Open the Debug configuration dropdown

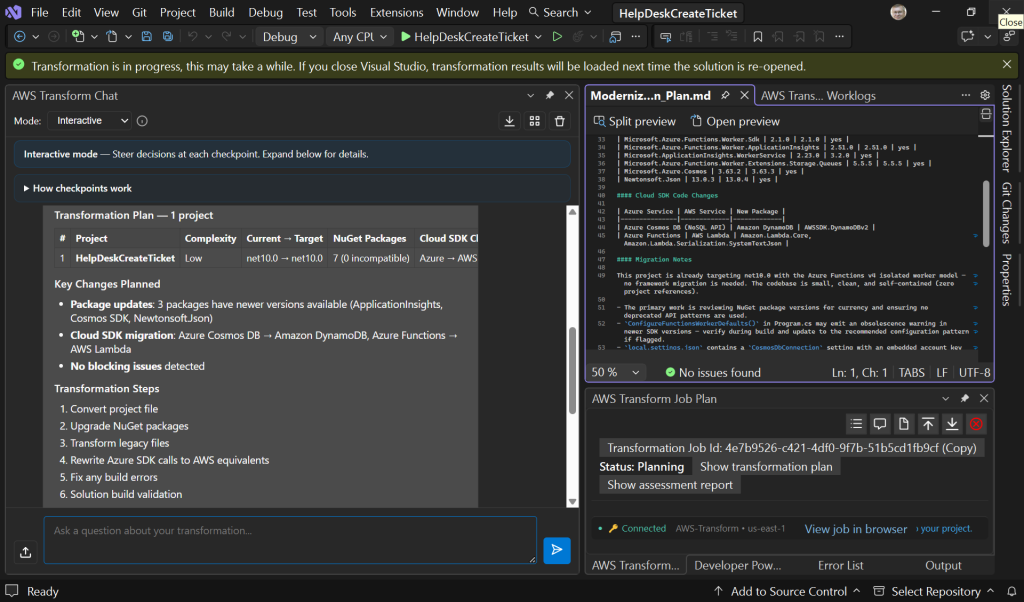(289, 37)
